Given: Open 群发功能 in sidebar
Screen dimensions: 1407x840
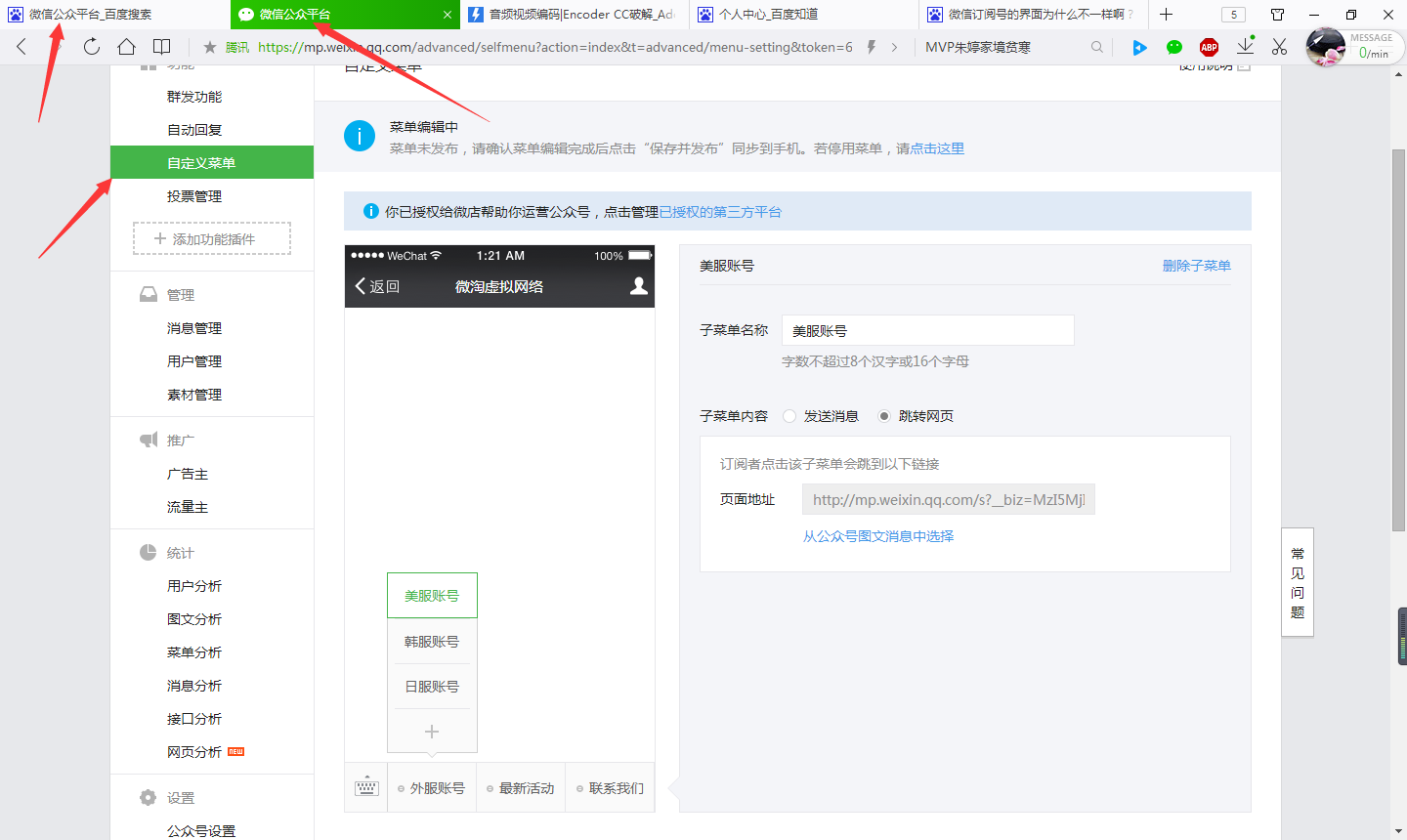Looking at the screenshot, I should 194,97.
